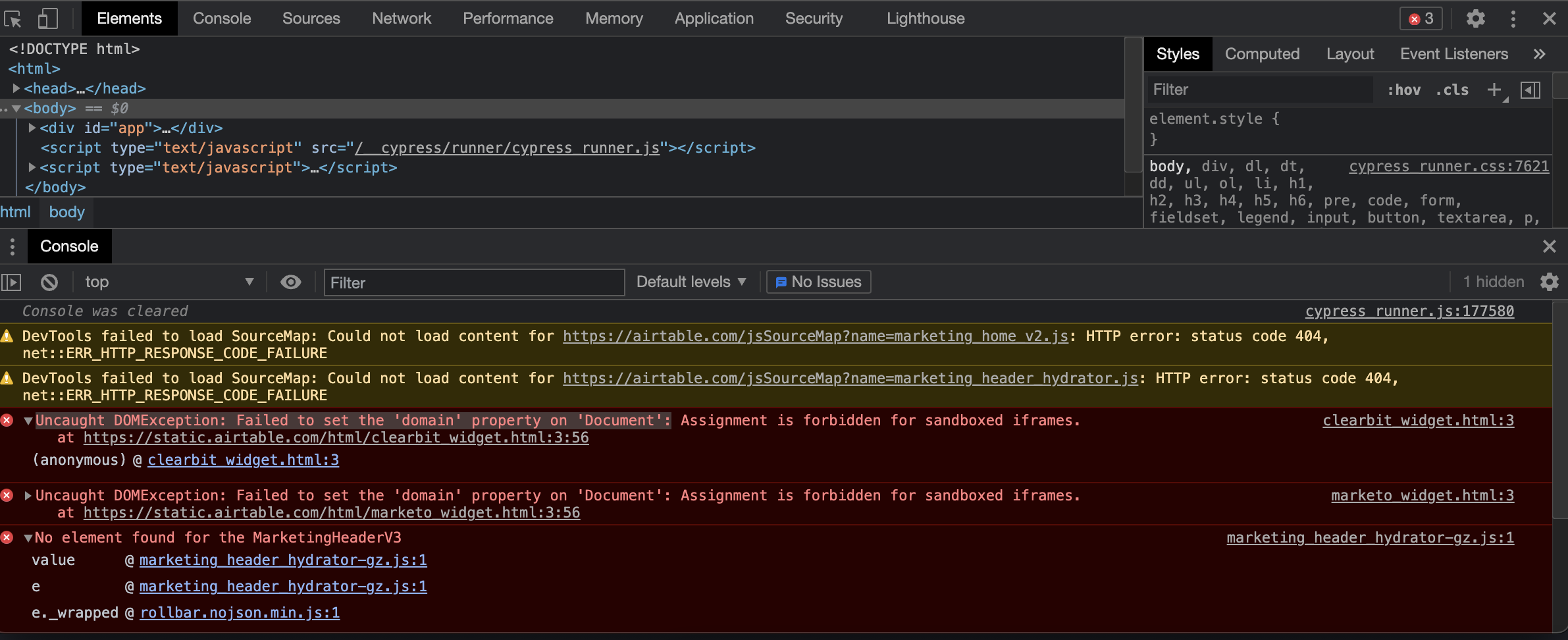
Task: Clear console messages with the block icon
Action: click(49, 282)
